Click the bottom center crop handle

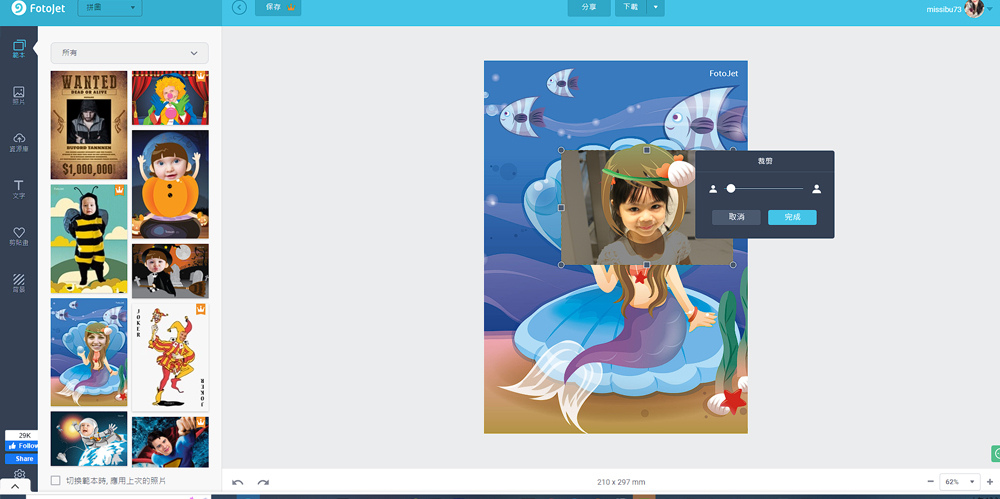647,265
